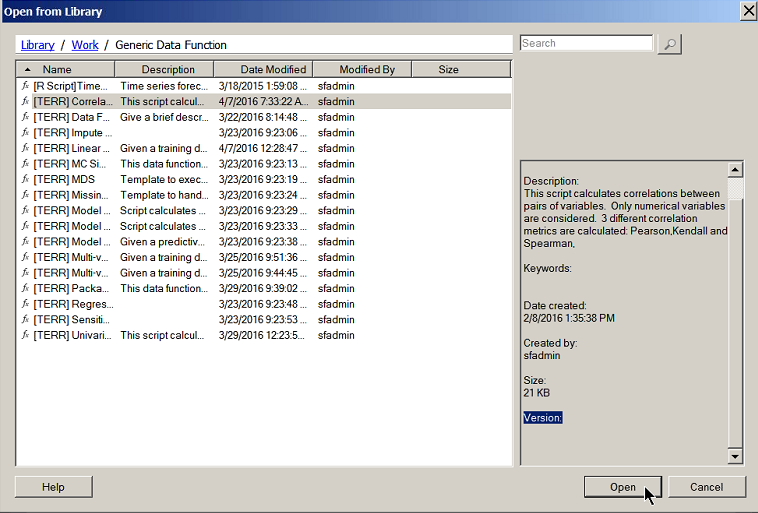Click fx icon of R Script Time series row
The height and width of the screenshot is (513, 758).
25,86
